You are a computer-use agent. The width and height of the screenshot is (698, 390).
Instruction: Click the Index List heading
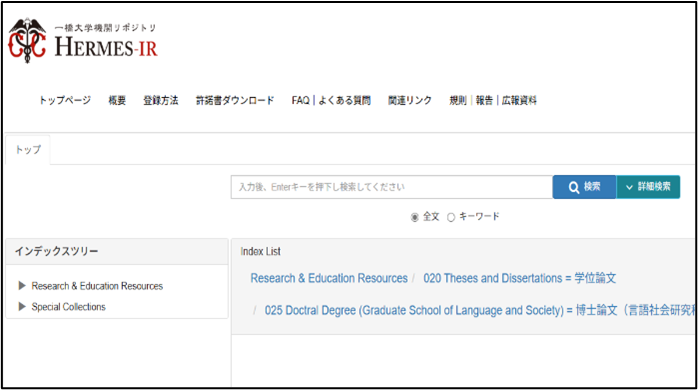260,252
